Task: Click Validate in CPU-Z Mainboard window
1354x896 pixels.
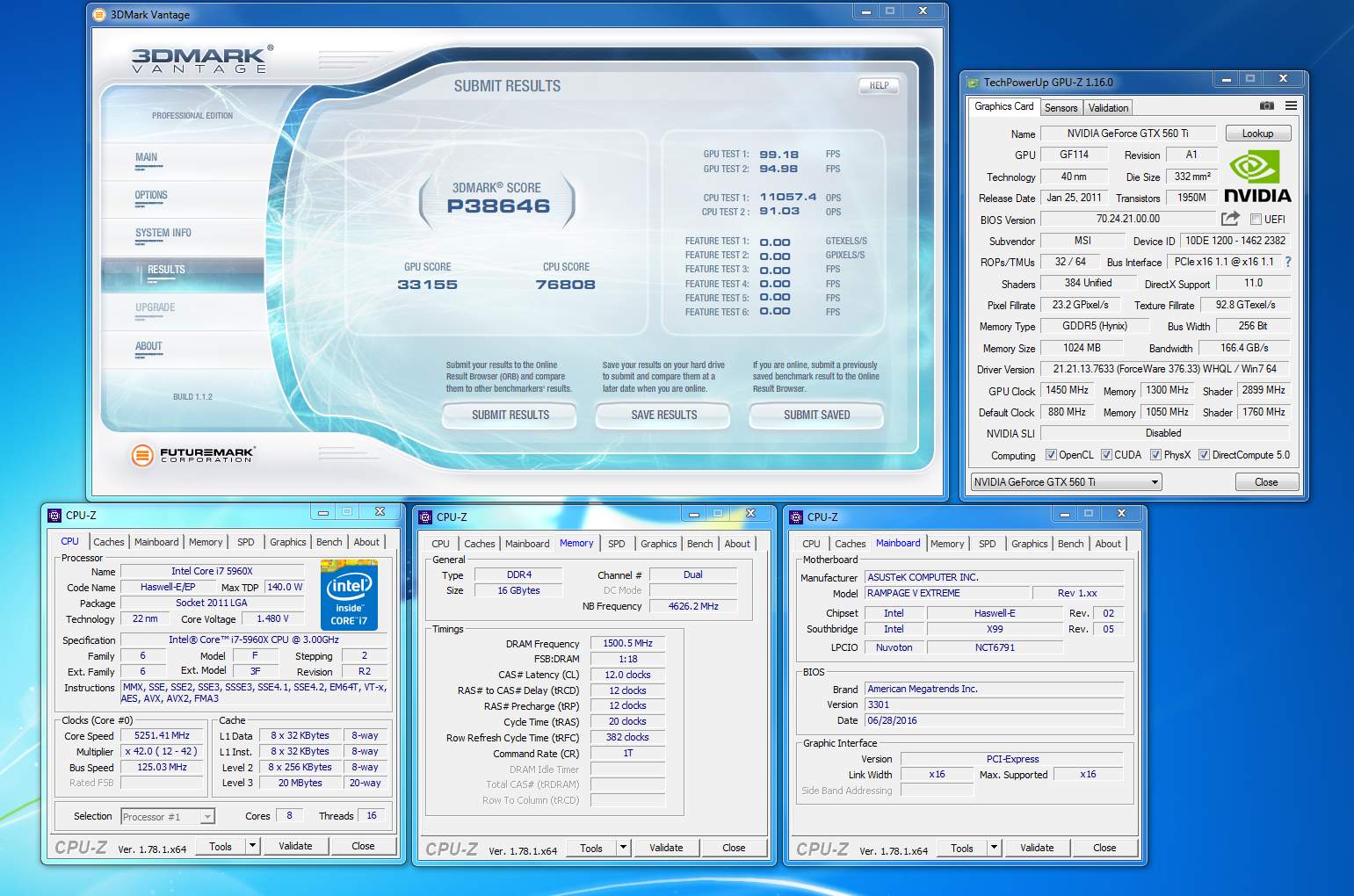Action: click(1037, 848)
